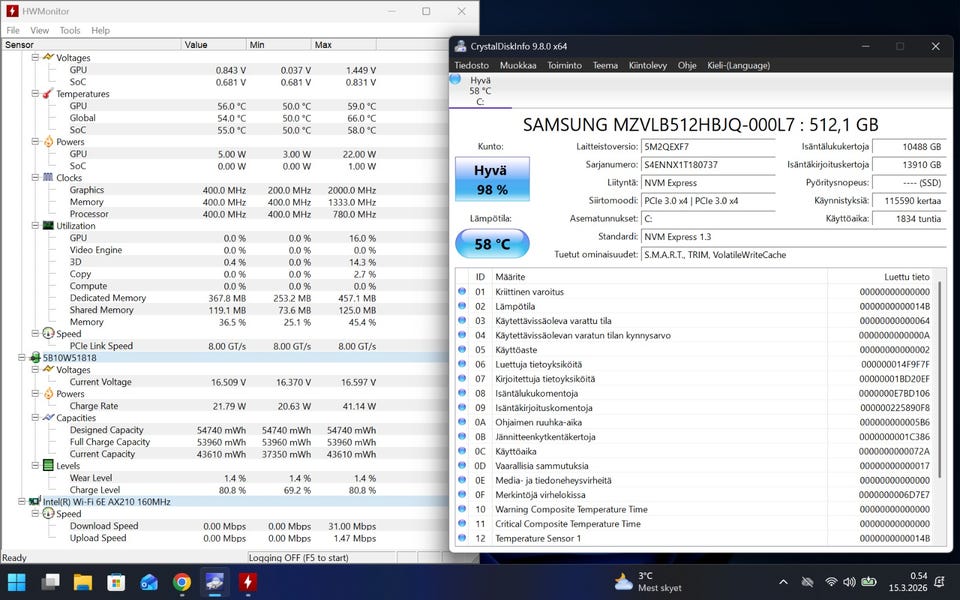Click the network card icon beside Intel Wi-Fi 6E AX210
The image size is (960, 600).
pos(36,501)
